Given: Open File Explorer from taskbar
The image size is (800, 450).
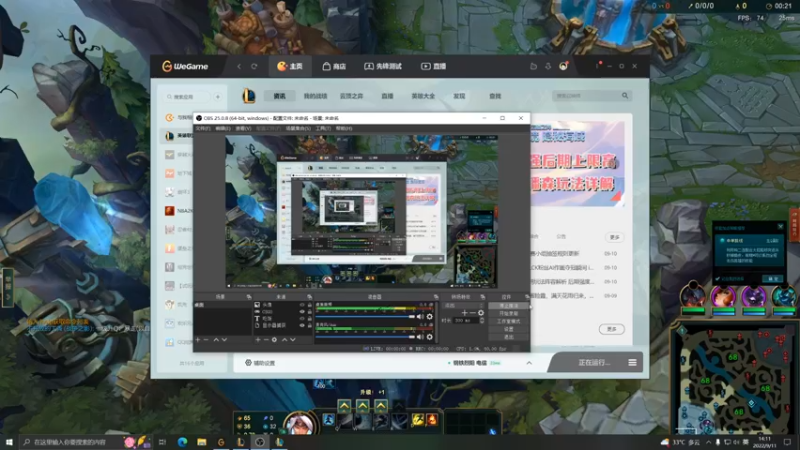Looking at the screenshot, I should (202, 442).
